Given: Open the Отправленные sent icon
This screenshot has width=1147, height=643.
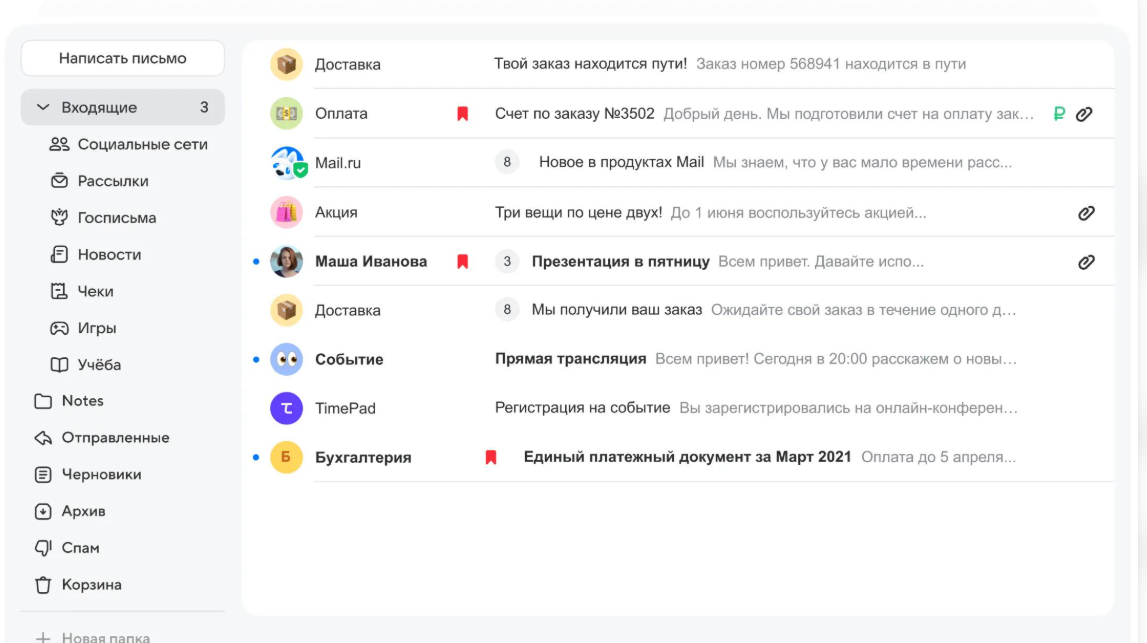Looking at the screenshot, I should coord(43,437).
